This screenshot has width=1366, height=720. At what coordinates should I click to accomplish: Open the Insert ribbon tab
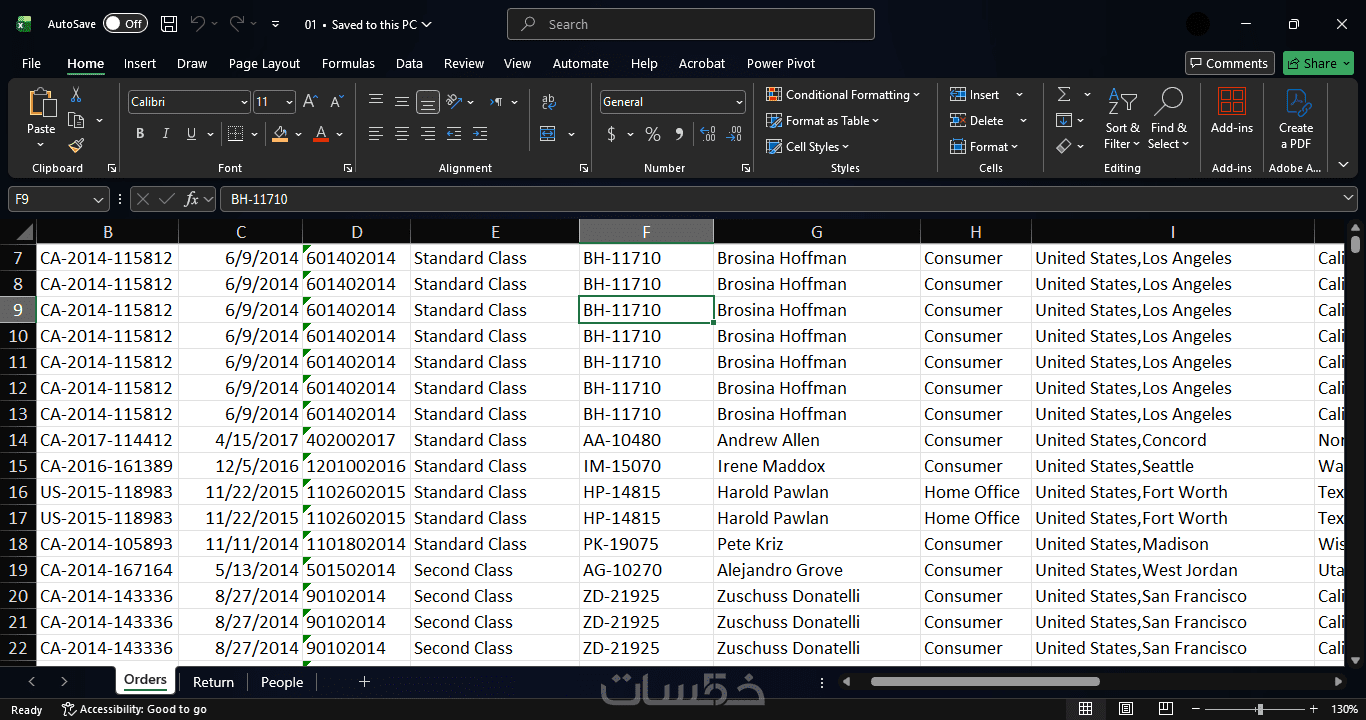[x=140, y=63]
